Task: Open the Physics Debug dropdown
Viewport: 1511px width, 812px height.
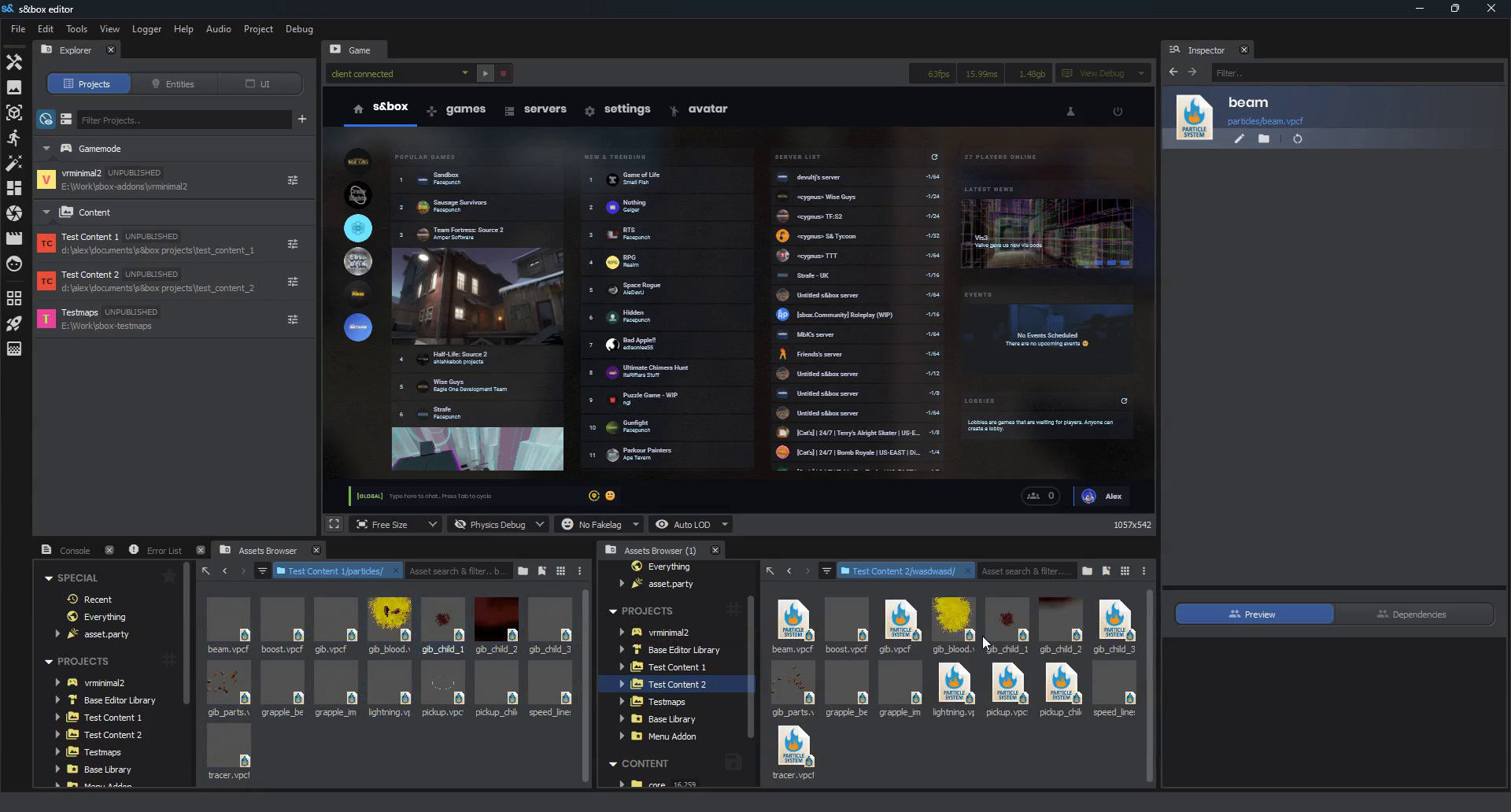Action: [499, 525]
